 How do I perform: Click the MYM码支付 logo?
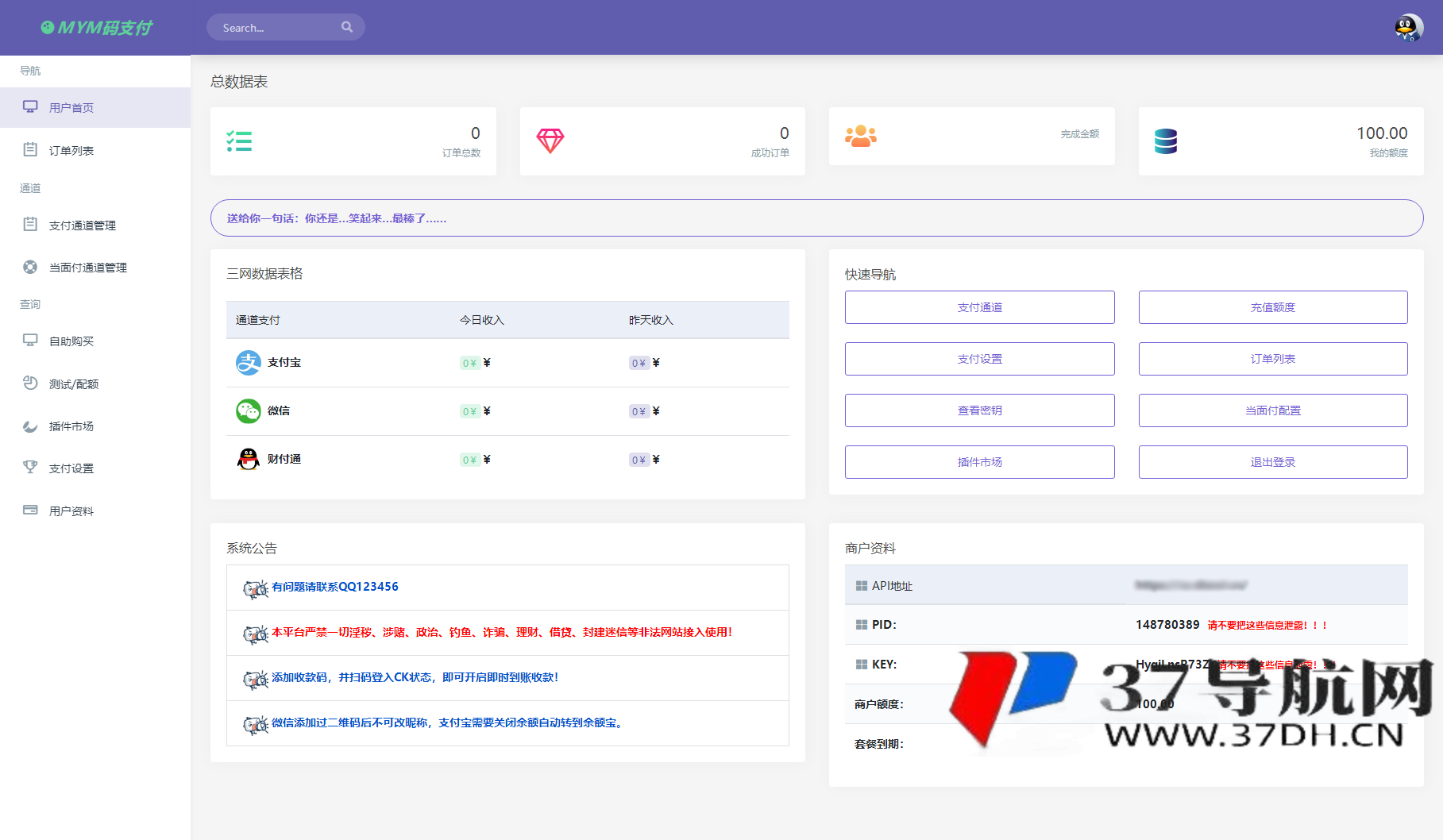[95, 27]
